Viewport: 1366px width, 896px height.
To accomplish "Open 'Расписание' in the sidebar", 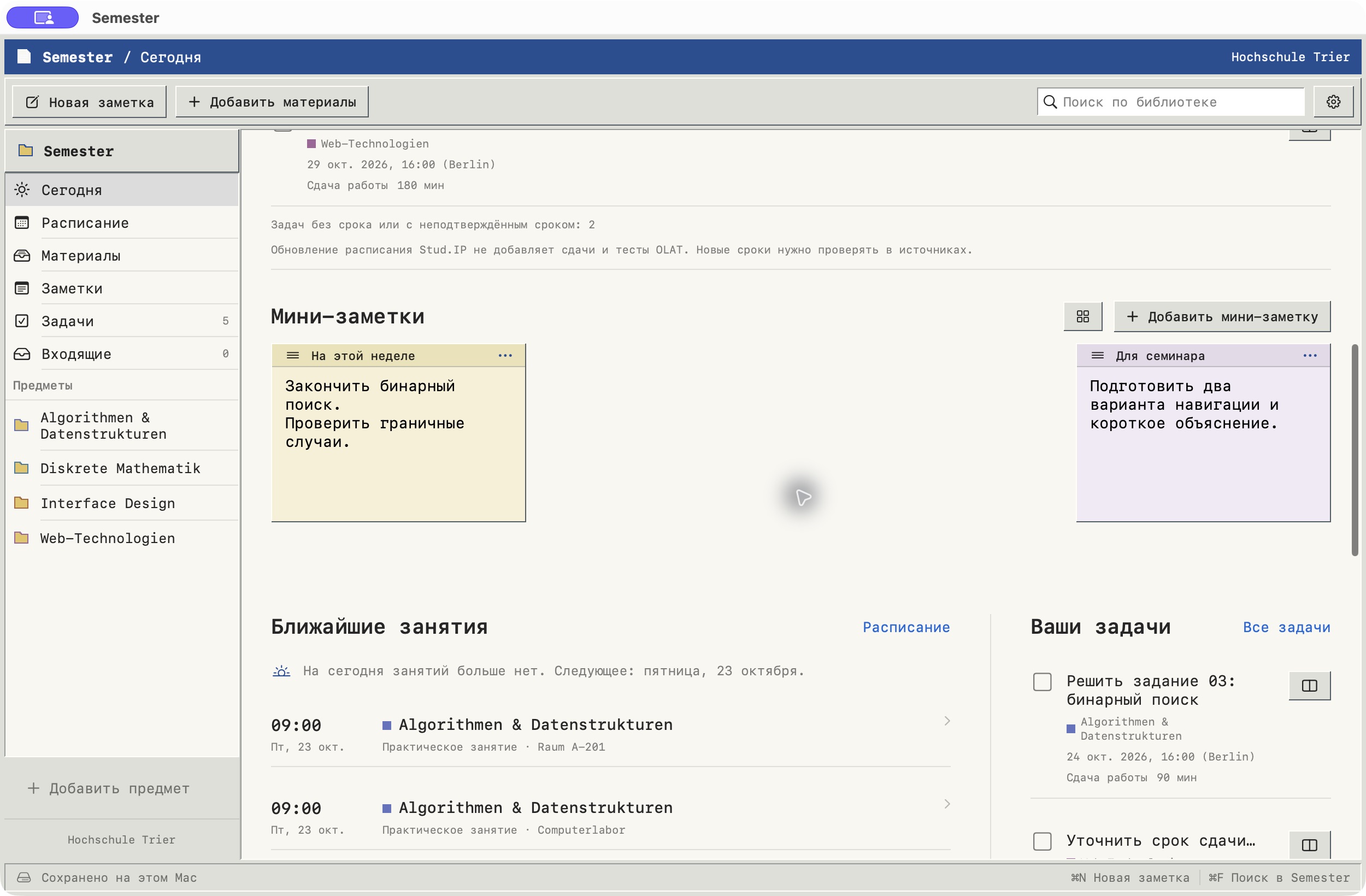I will [122, 223].
